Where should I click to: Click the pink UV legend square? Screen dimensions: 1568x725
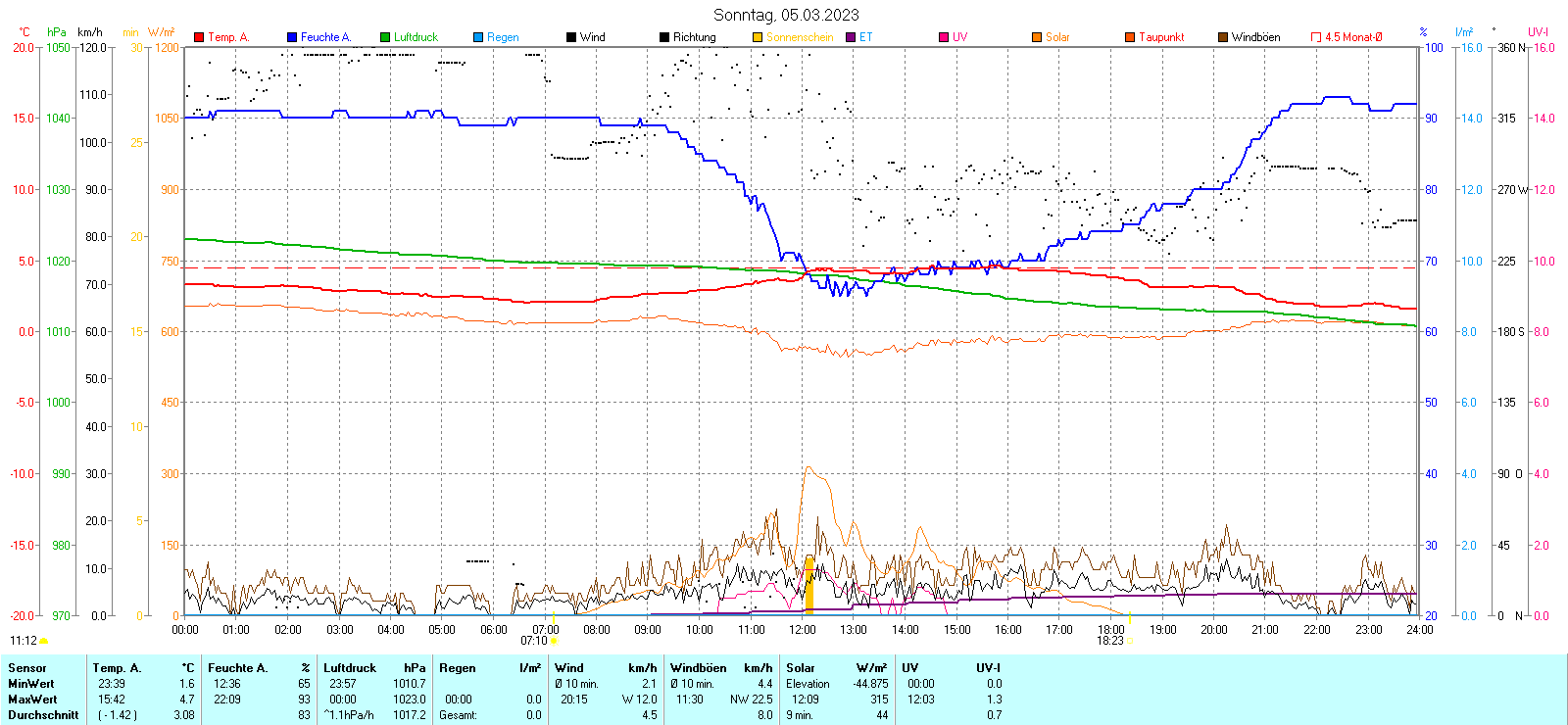944,37
